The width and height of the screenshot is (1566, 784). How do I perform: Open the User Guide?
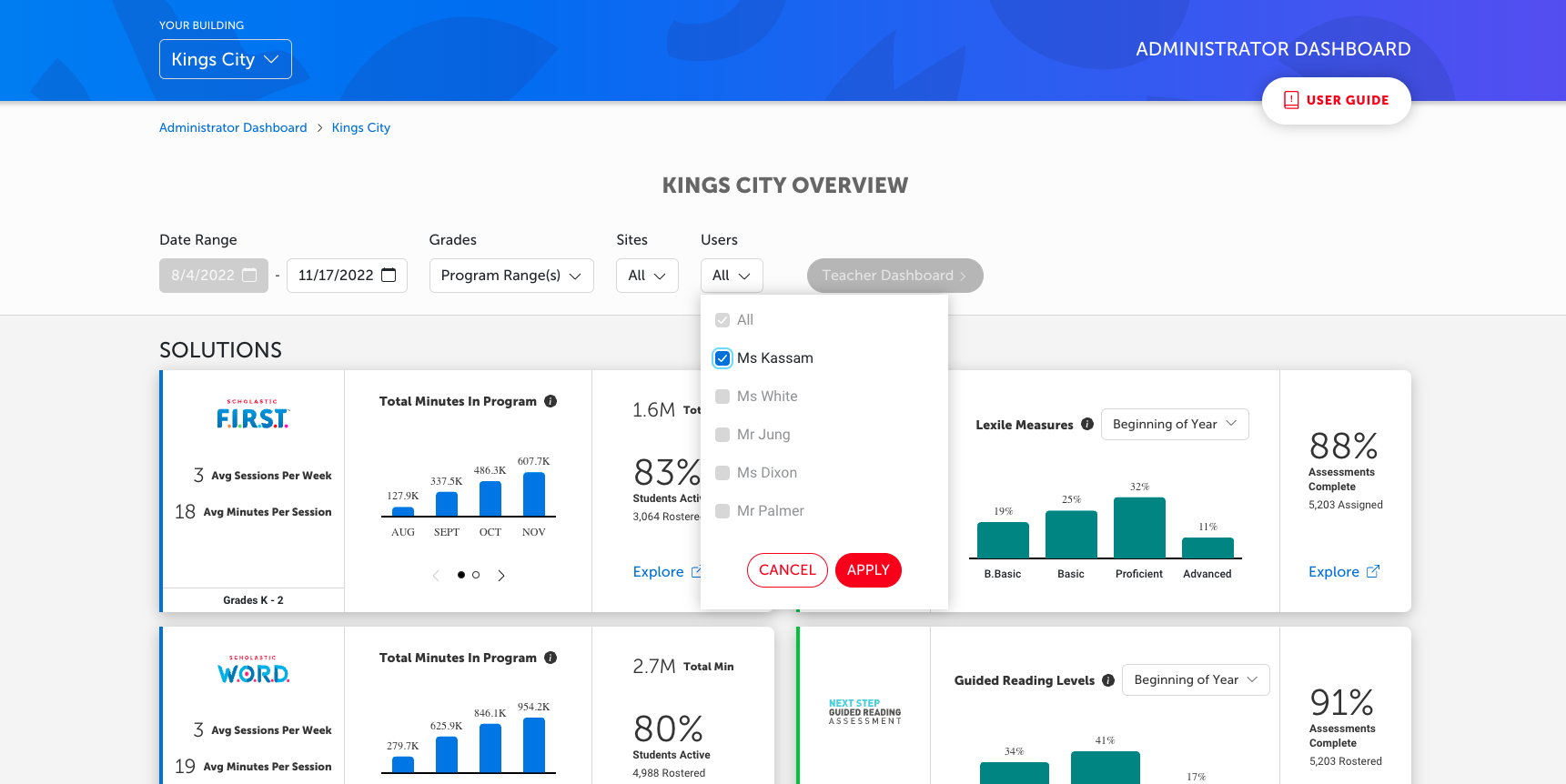pyautogui.click(x=1336, y=100)
